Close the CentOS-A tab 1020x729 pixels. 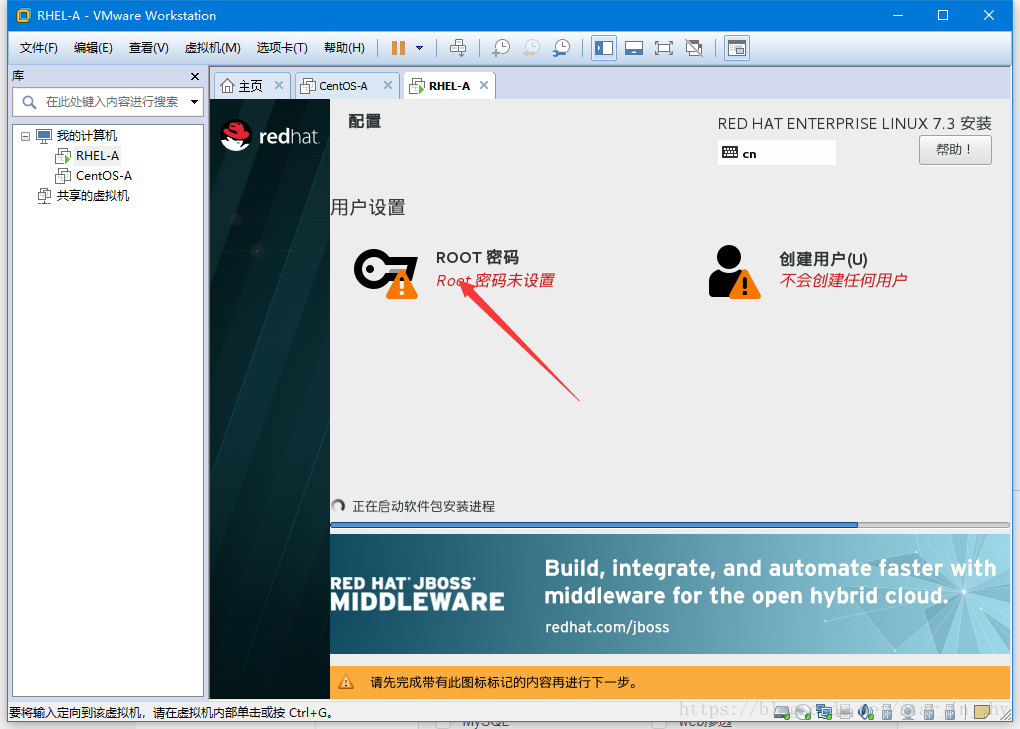(x=388, y=85)
